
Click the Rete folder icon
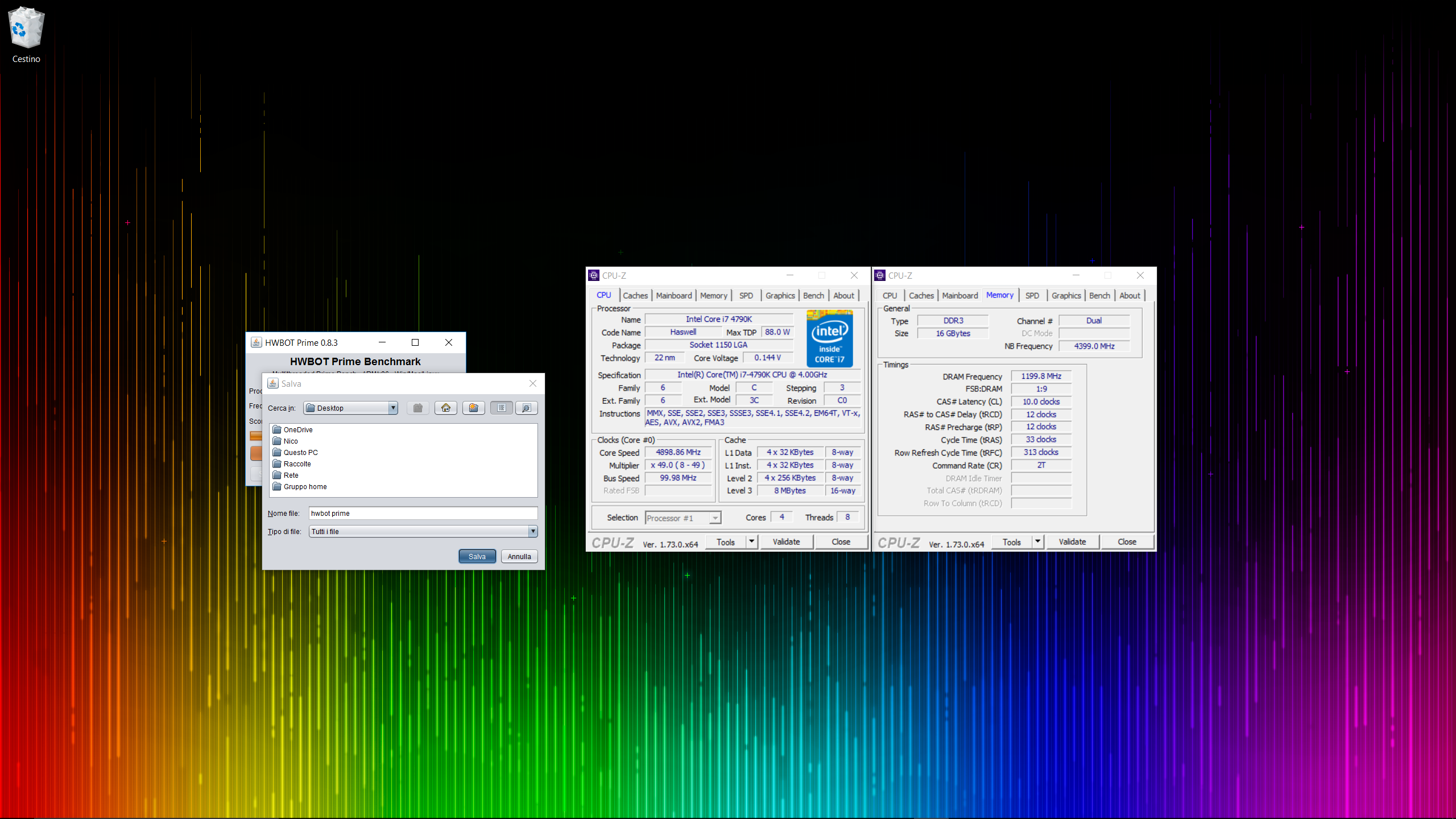277,475
